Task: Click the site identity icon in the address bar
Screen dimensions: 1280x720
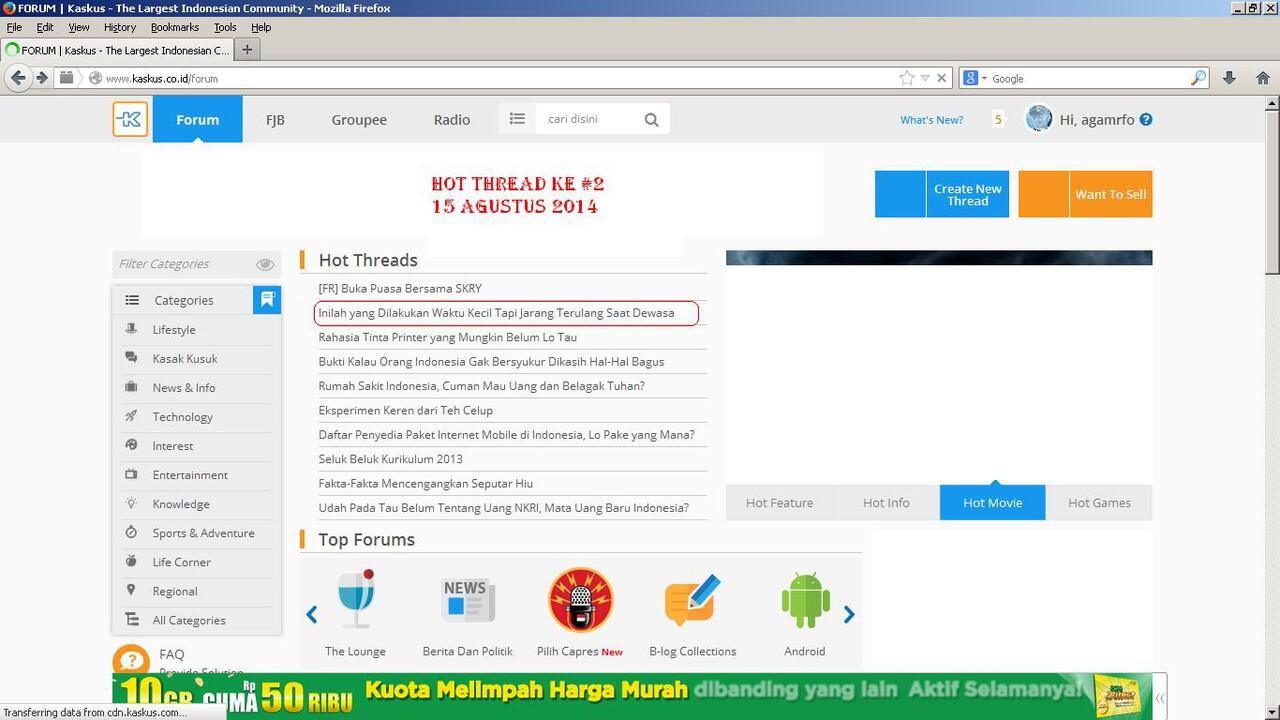Action: (x=95, y=78)
